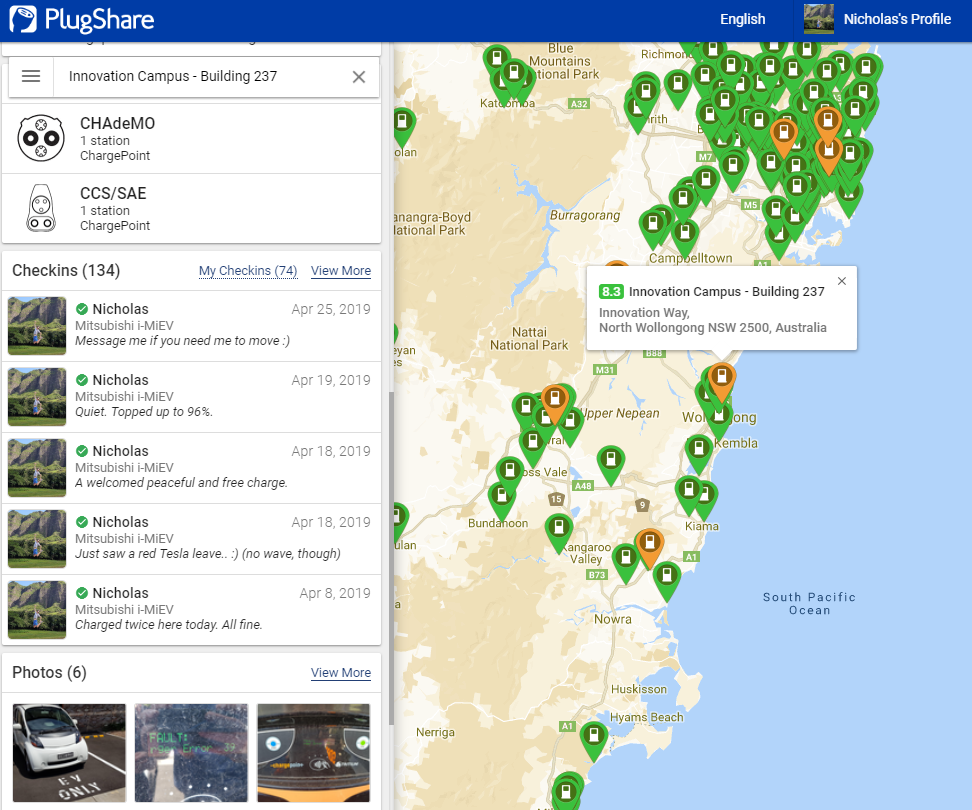Click the 8.3 PlugScore badge
The image size is (972, 810).
(611, 291)
